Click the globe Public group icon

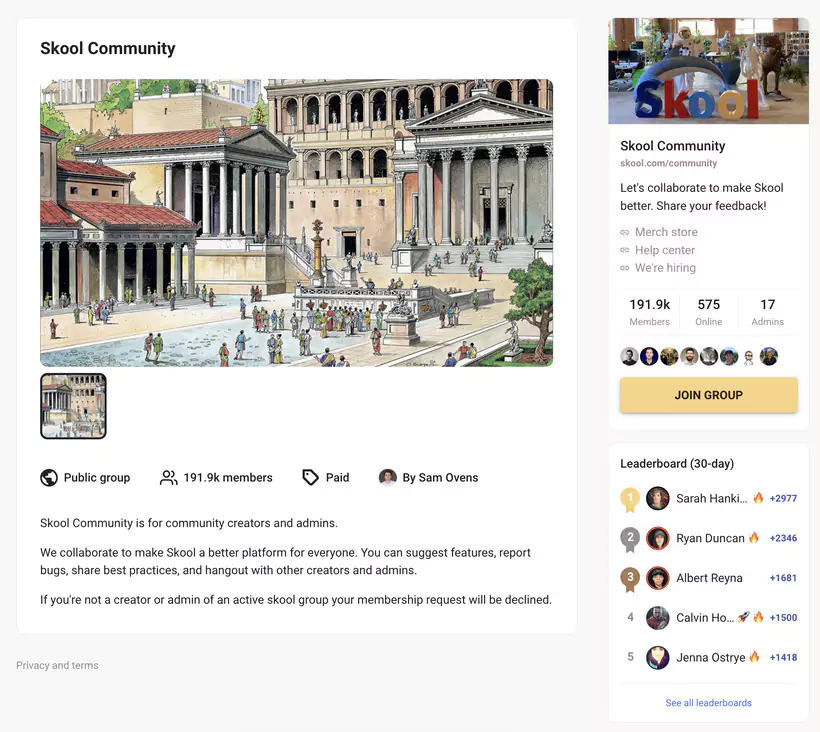[49, 477]
